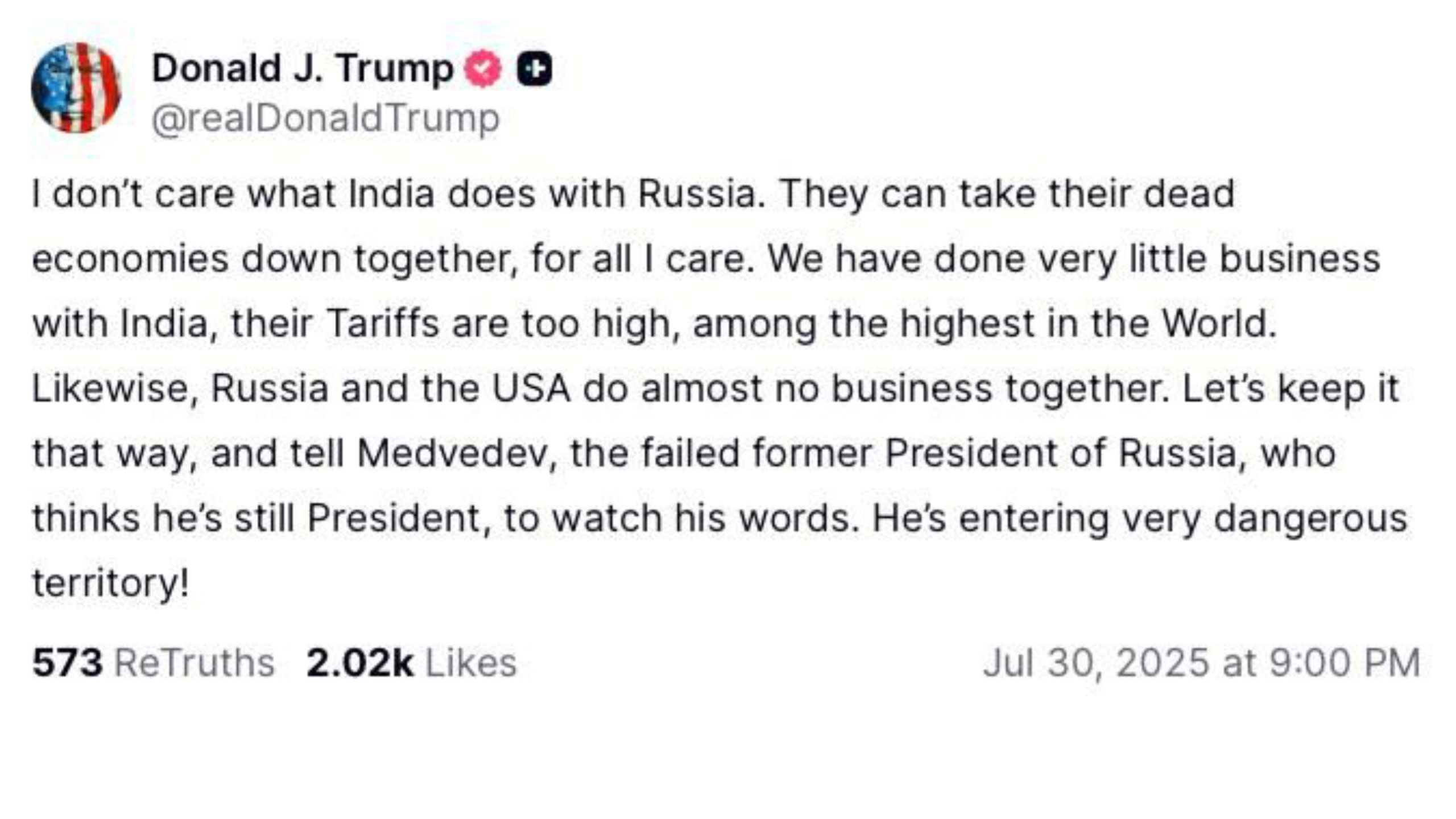The width and height of the screenshot is (1456, 819).
Task: Click the word economies in the post
Action: pyautogui.click(x=130, y=259)
